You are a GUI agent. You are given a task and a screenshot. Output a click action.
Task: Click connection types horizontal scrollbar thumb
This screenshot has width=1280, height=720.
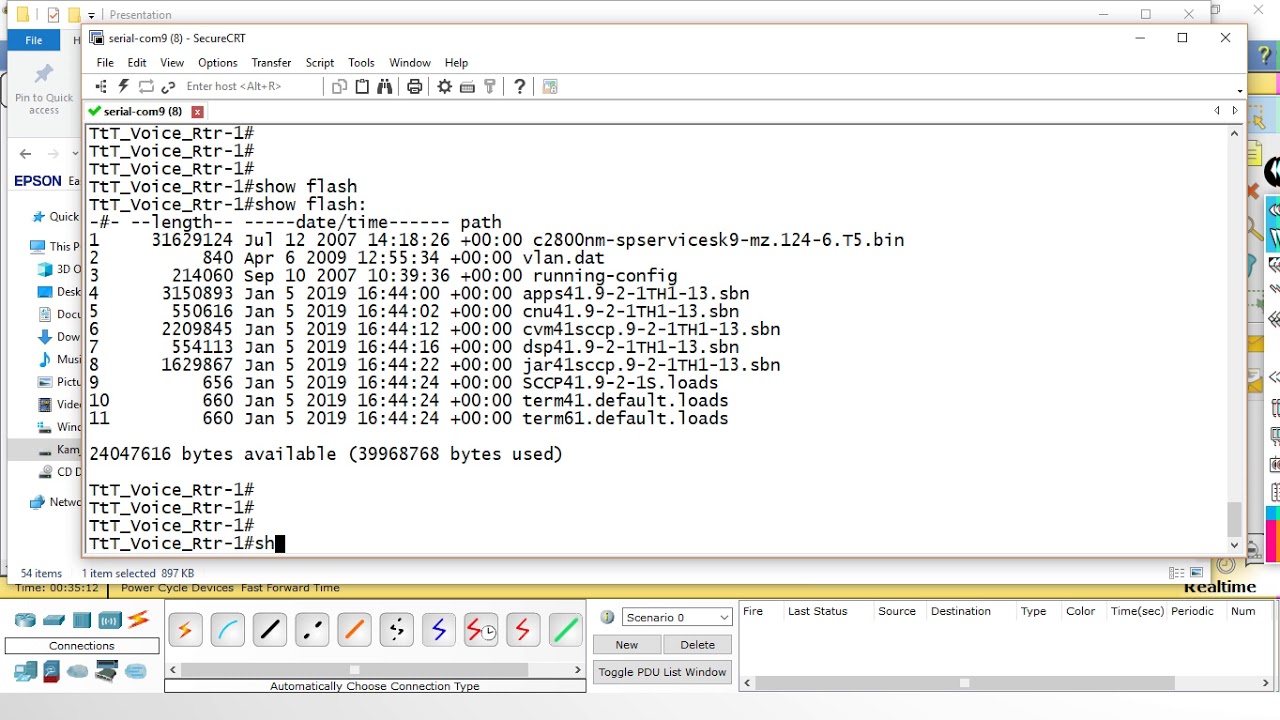point(354,670)
